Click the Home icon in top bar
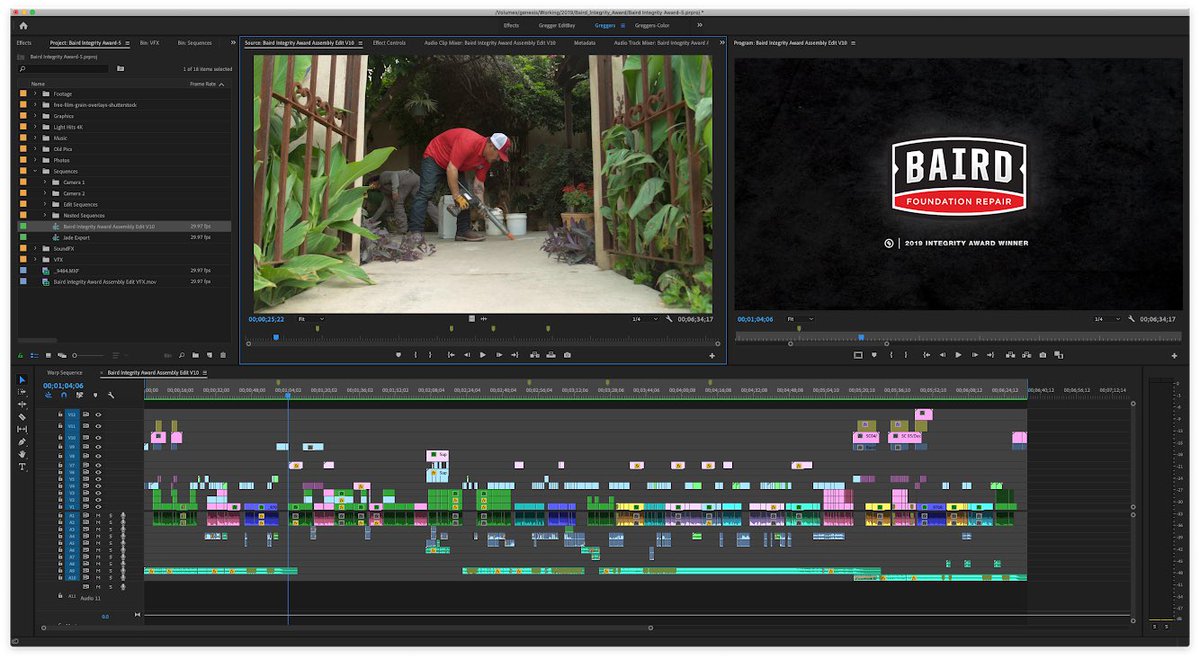 click(x=22, y=25)
